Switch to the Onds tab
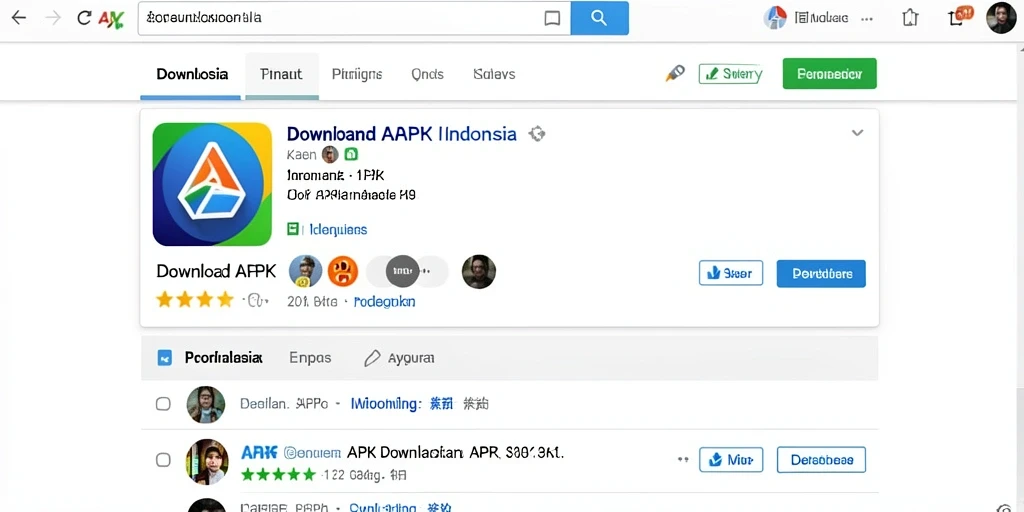Image resolution: width=1024 pixels, height=512 pixels. click(x=427, y=74)
